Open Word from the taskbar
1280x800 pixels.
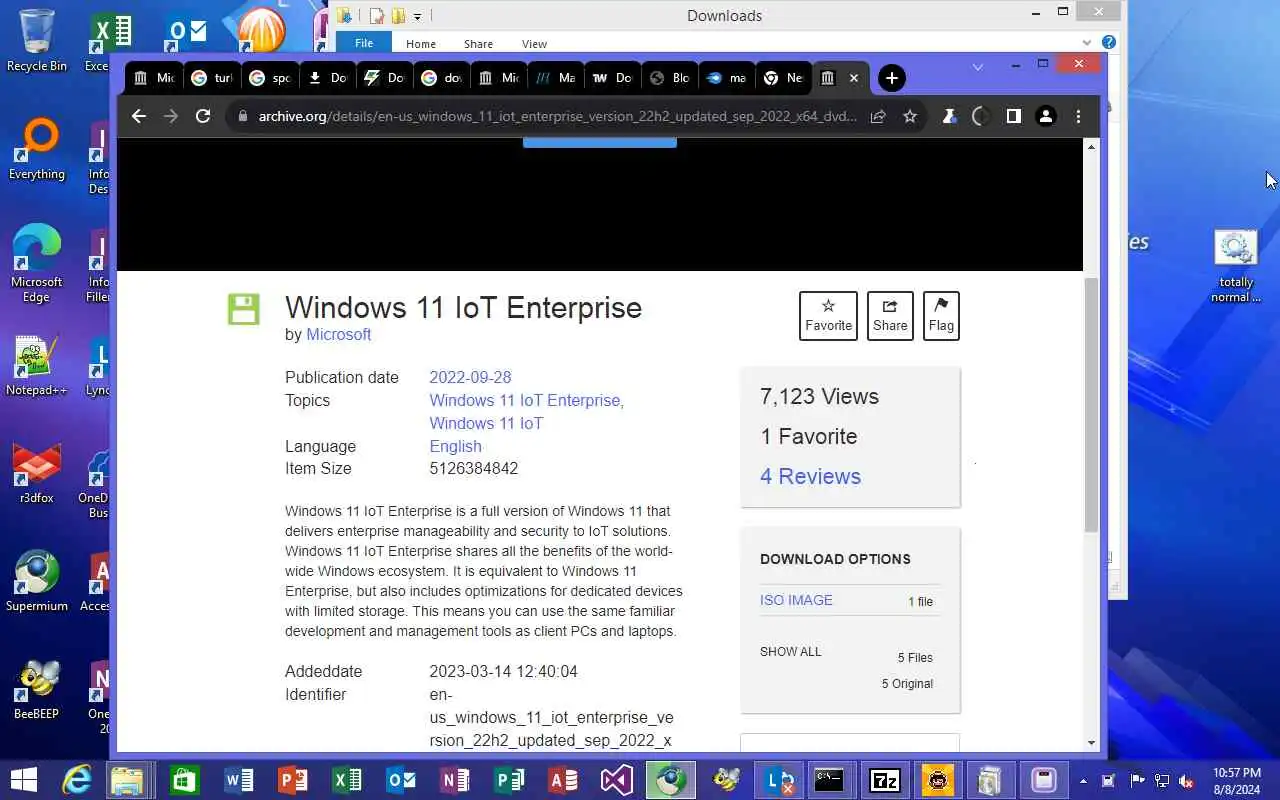pos(238,779)
